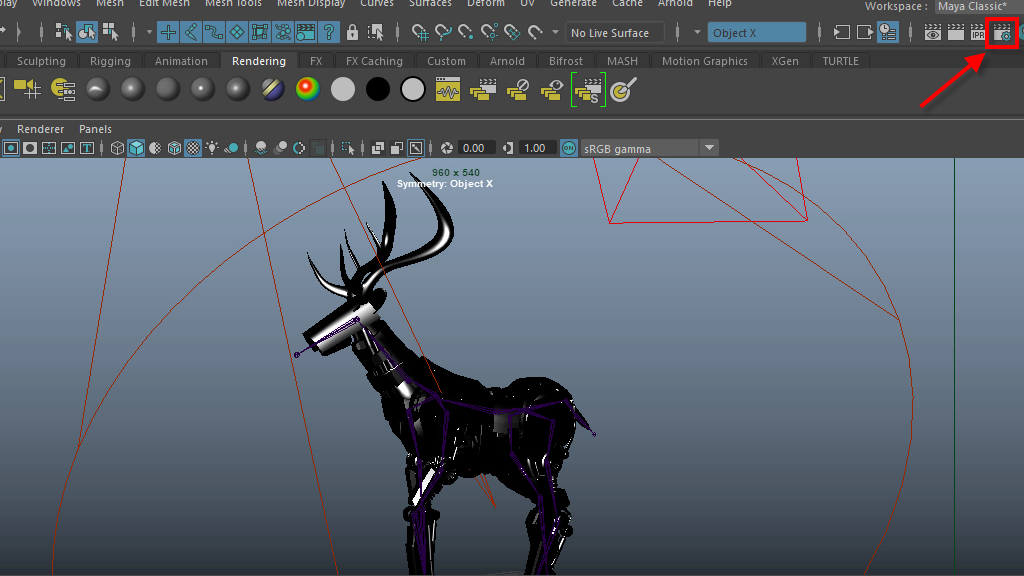Click the No Live Surface field
The height and width of the screenshot is (576, 1024).
point(615,33)
